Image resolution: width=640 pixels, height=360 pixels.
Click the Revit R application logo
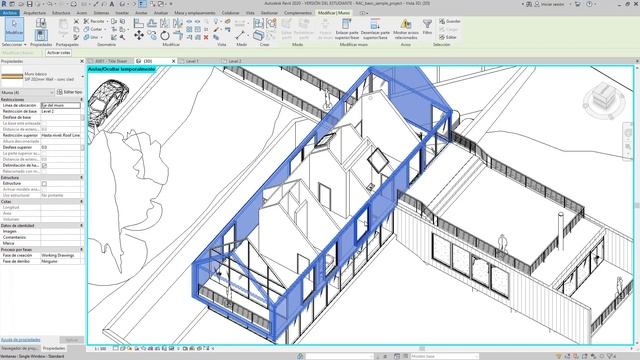point(4,4)
